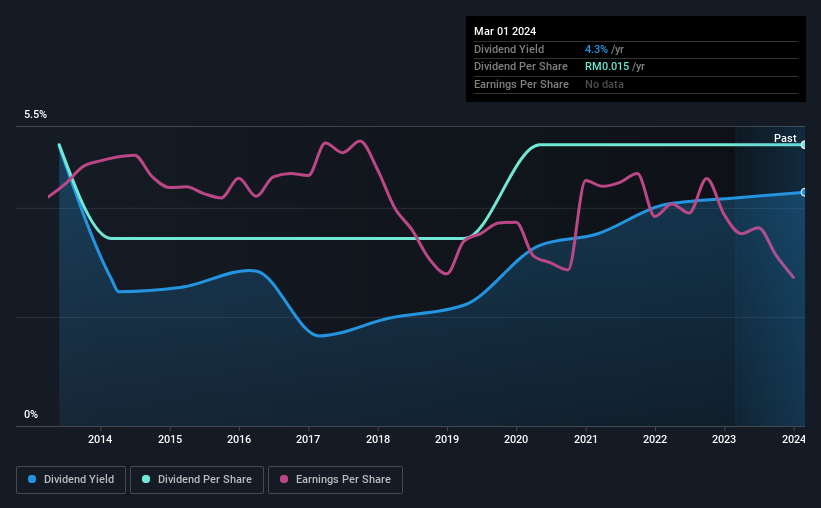Click the Mar 01 2024 tooltip date
The image size is (821, 508).
(506, 31)
